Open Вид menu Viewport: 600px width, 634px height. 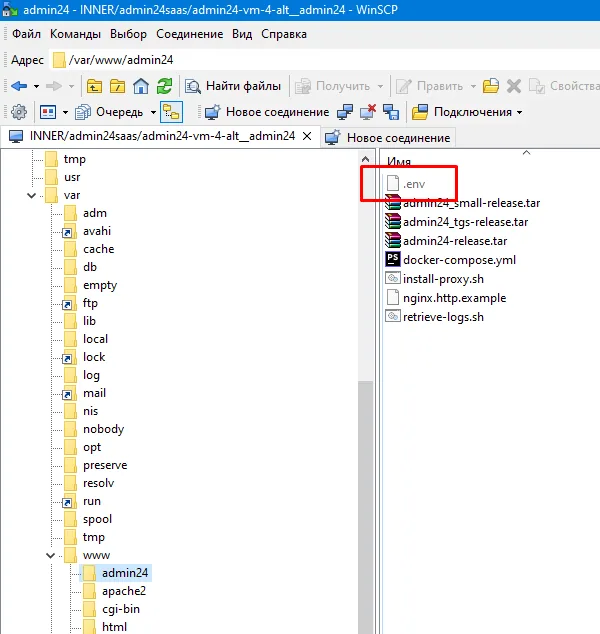[242, 34]
